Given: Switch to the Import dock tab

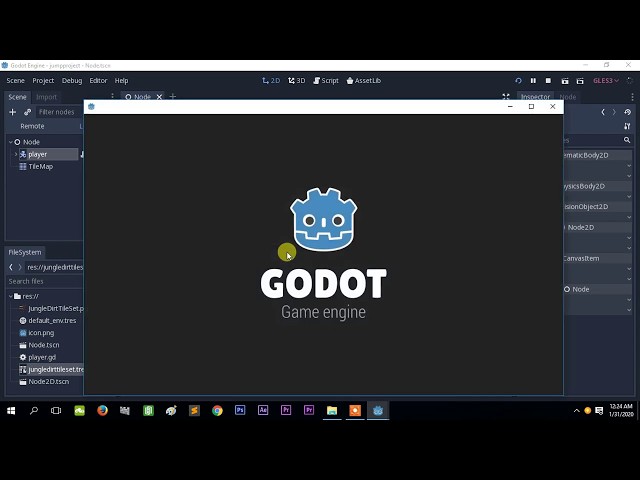Looking at the screenshot, I should (x=46, y=97).
